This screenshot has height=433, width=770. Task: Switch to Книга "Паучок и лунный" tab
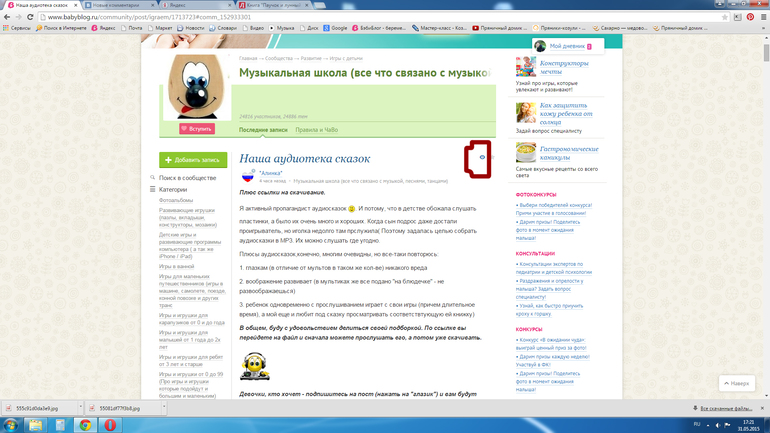point(274,5)
